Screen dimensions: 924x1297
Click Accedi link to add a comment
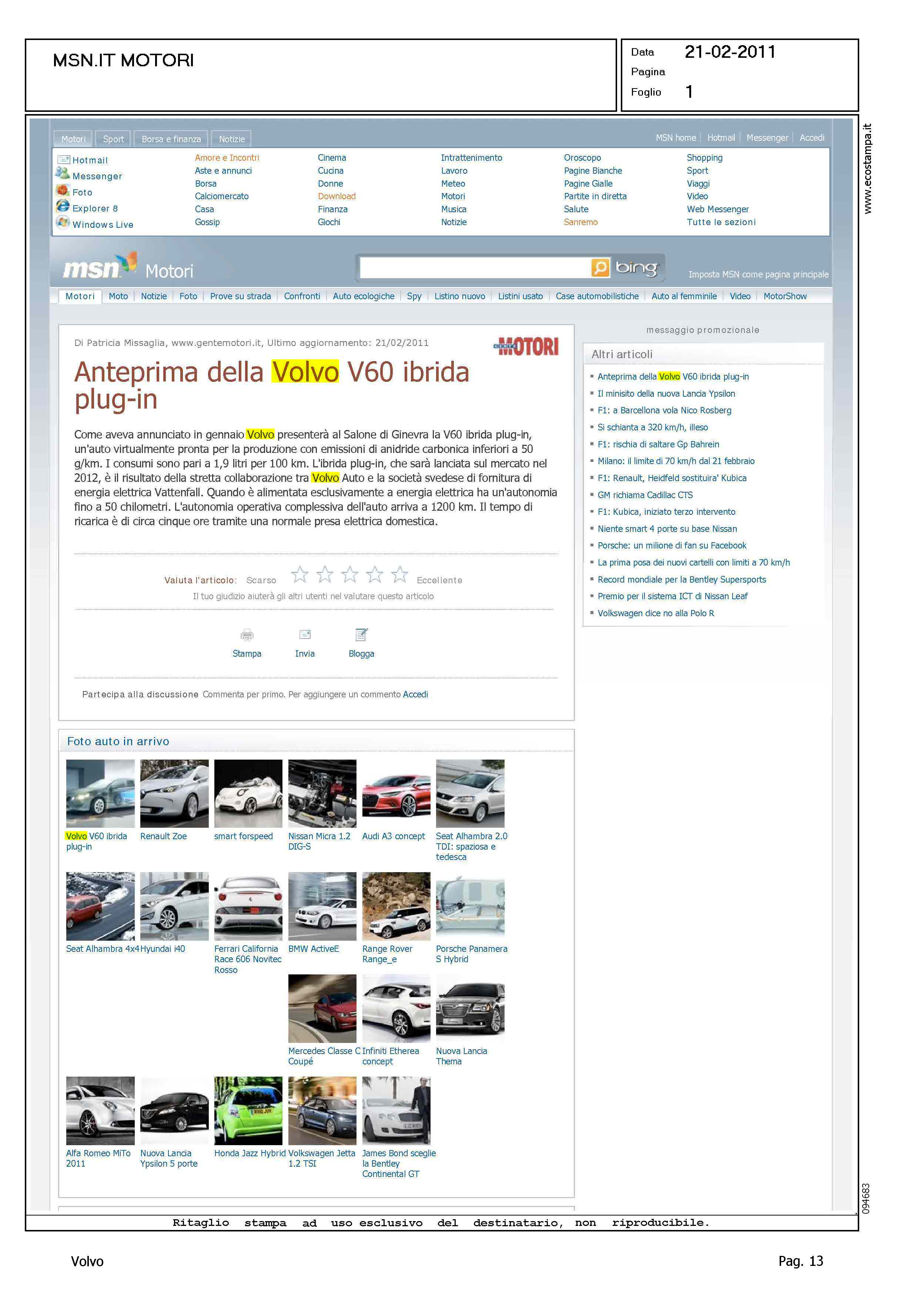point(415,694)
